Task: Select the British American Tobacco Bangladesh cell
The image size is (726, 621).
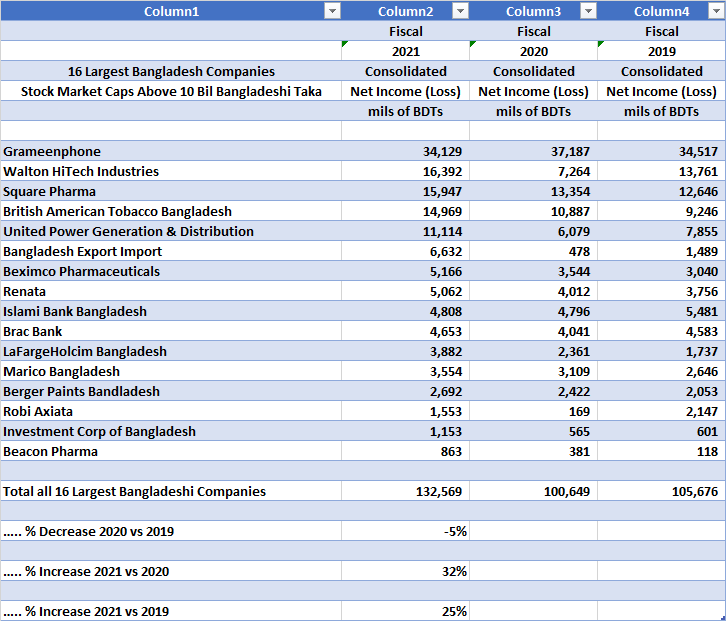Action: (171, 211)
